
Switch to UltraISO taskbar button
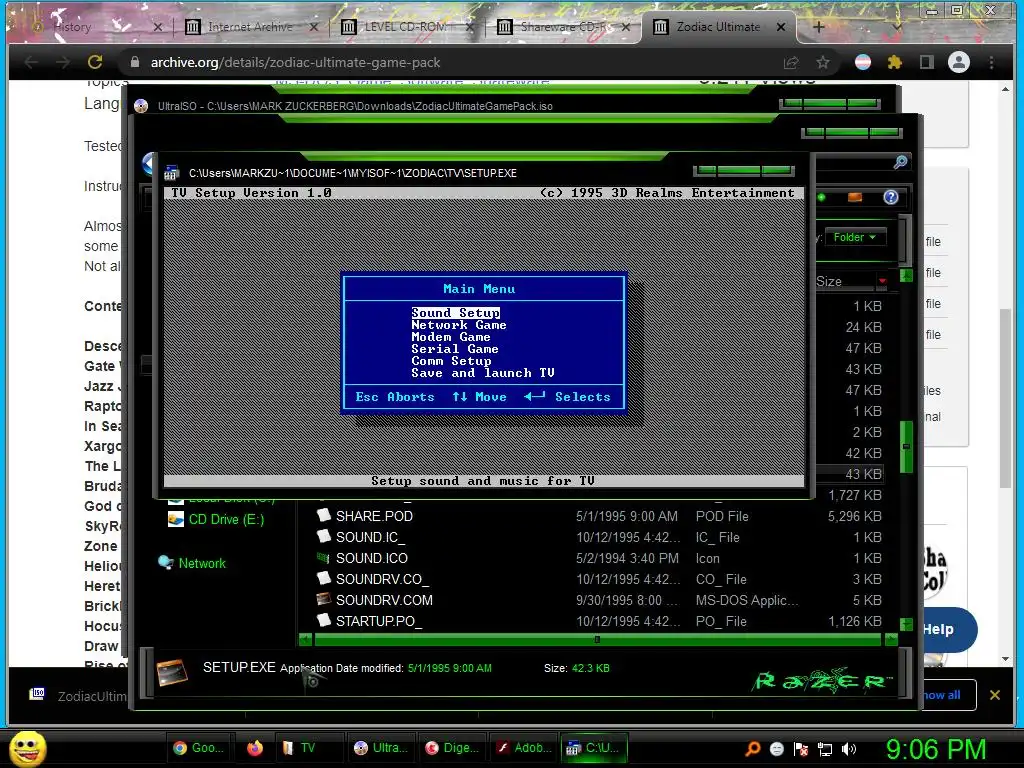(x=381, y=748)
